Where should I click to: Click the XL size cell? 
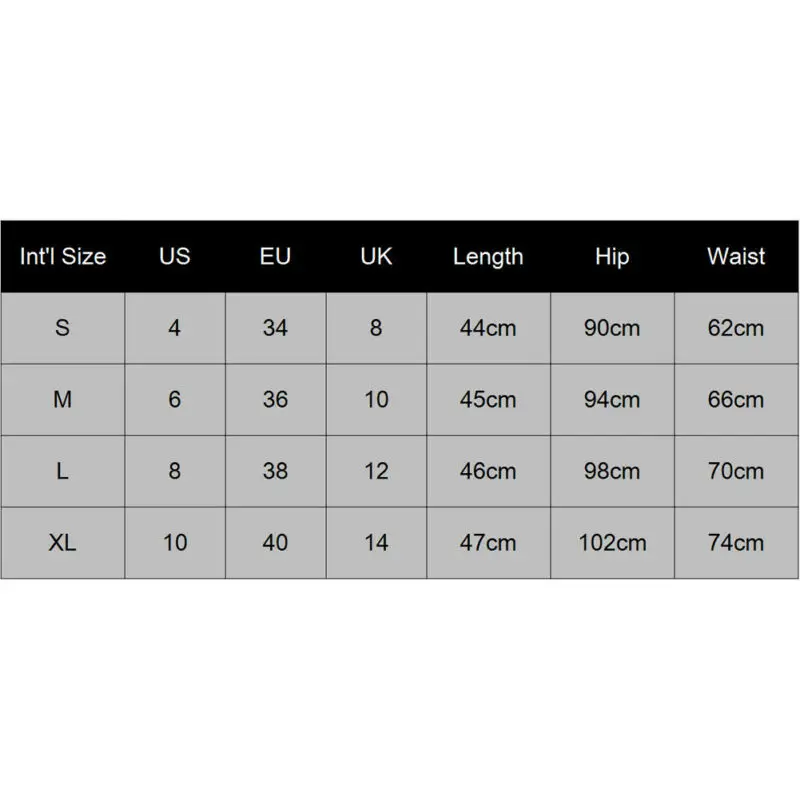[62, 543]
